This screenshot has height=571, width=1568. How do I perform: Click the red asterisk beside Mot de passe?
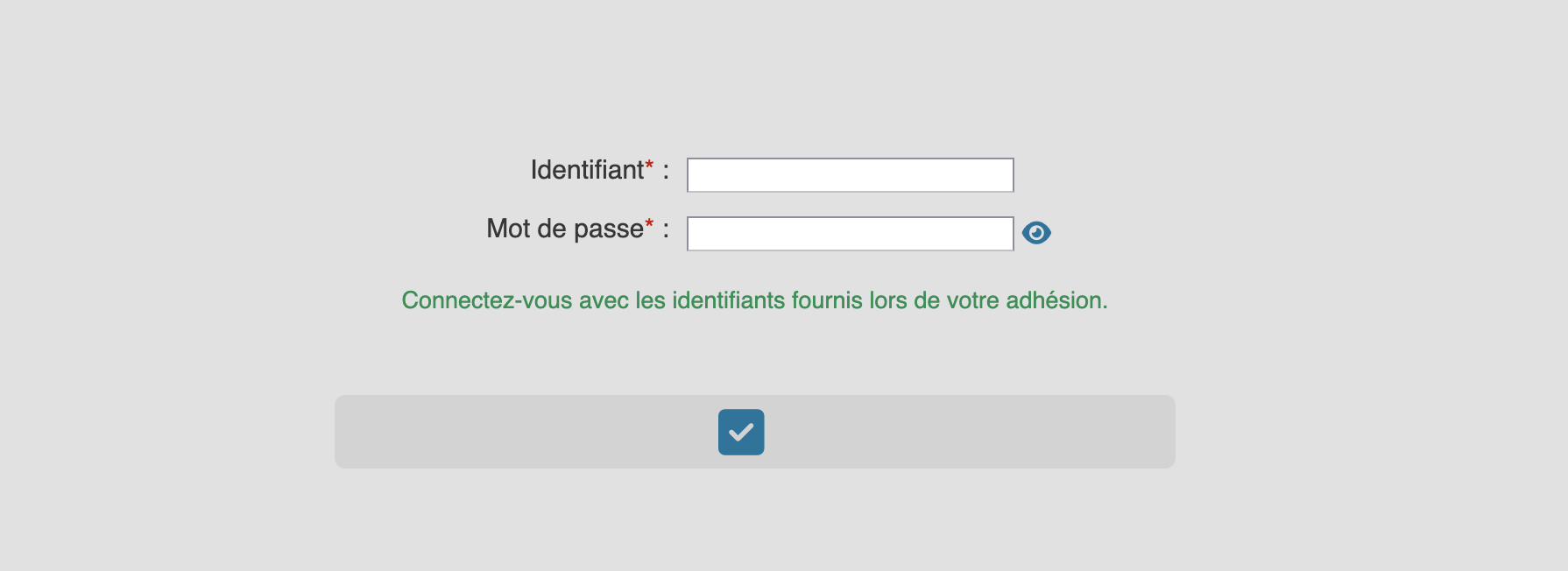(649, 223)
